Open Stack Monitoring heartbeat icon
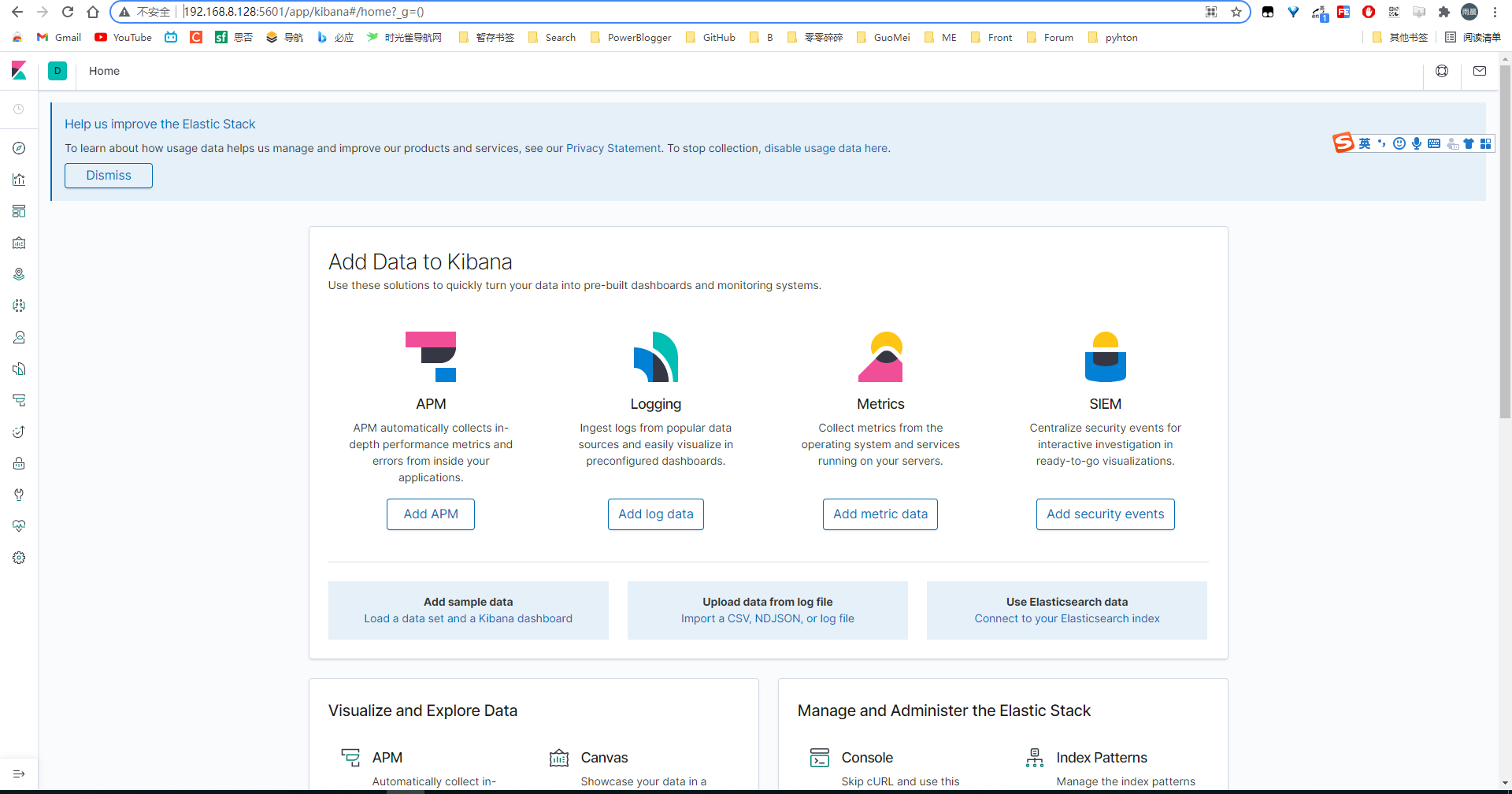The height and width of the screenshot is (794, 1512). (19, 526)
